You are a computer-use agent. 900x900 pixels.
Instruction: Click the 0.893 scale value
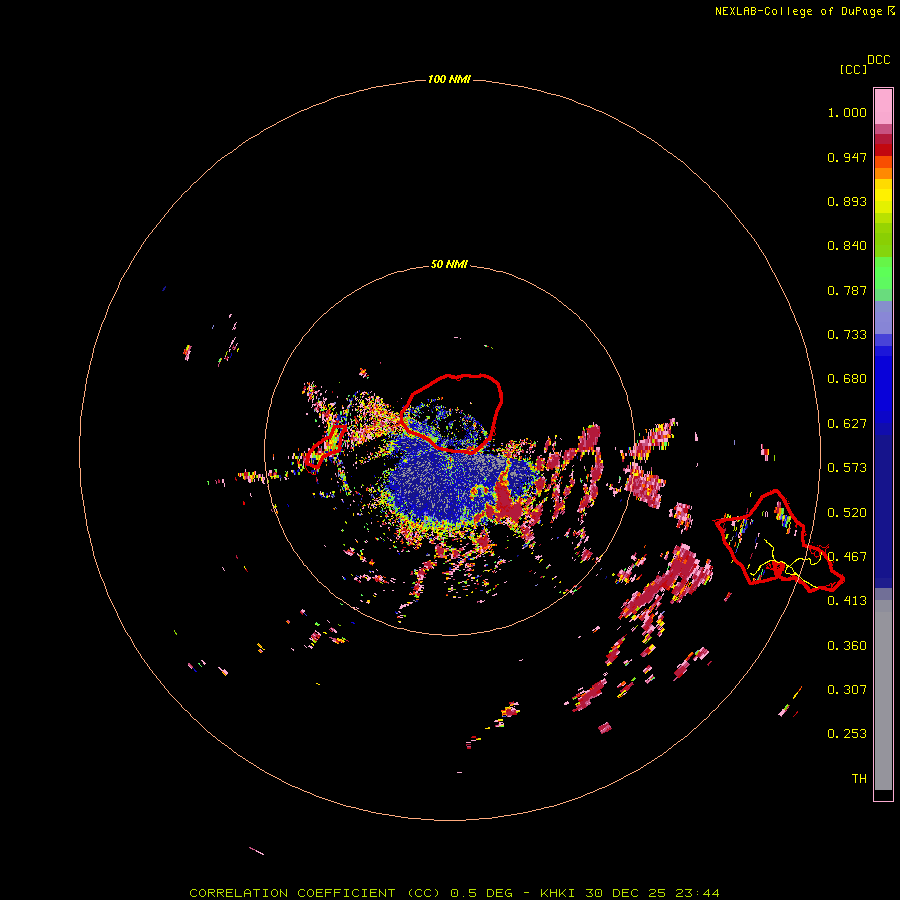(847, 201)
